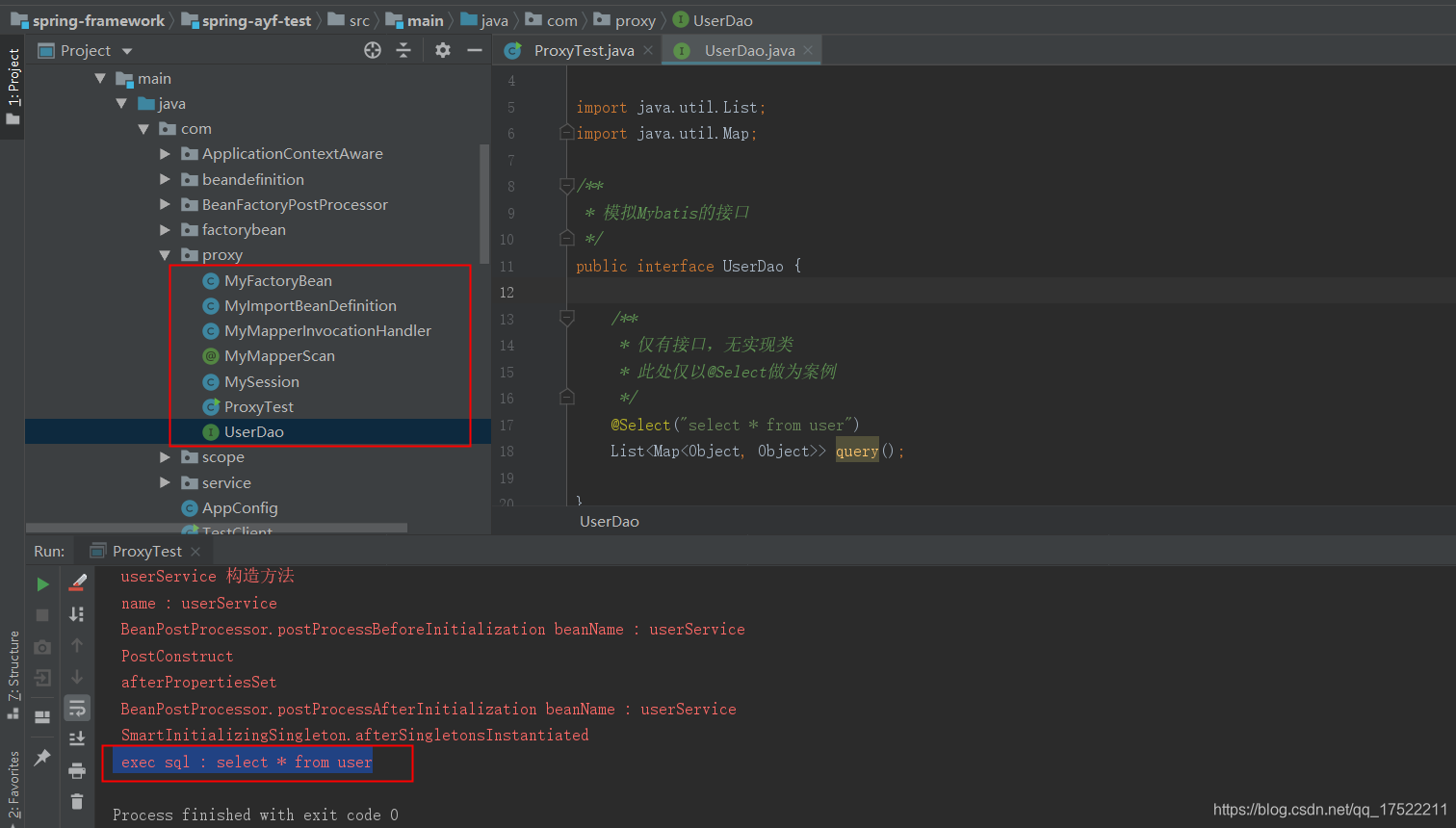This screenshot has width=1456, height=828.
Task: Rerun ProxyTest with green play button
Action: (x=42, y=583)
